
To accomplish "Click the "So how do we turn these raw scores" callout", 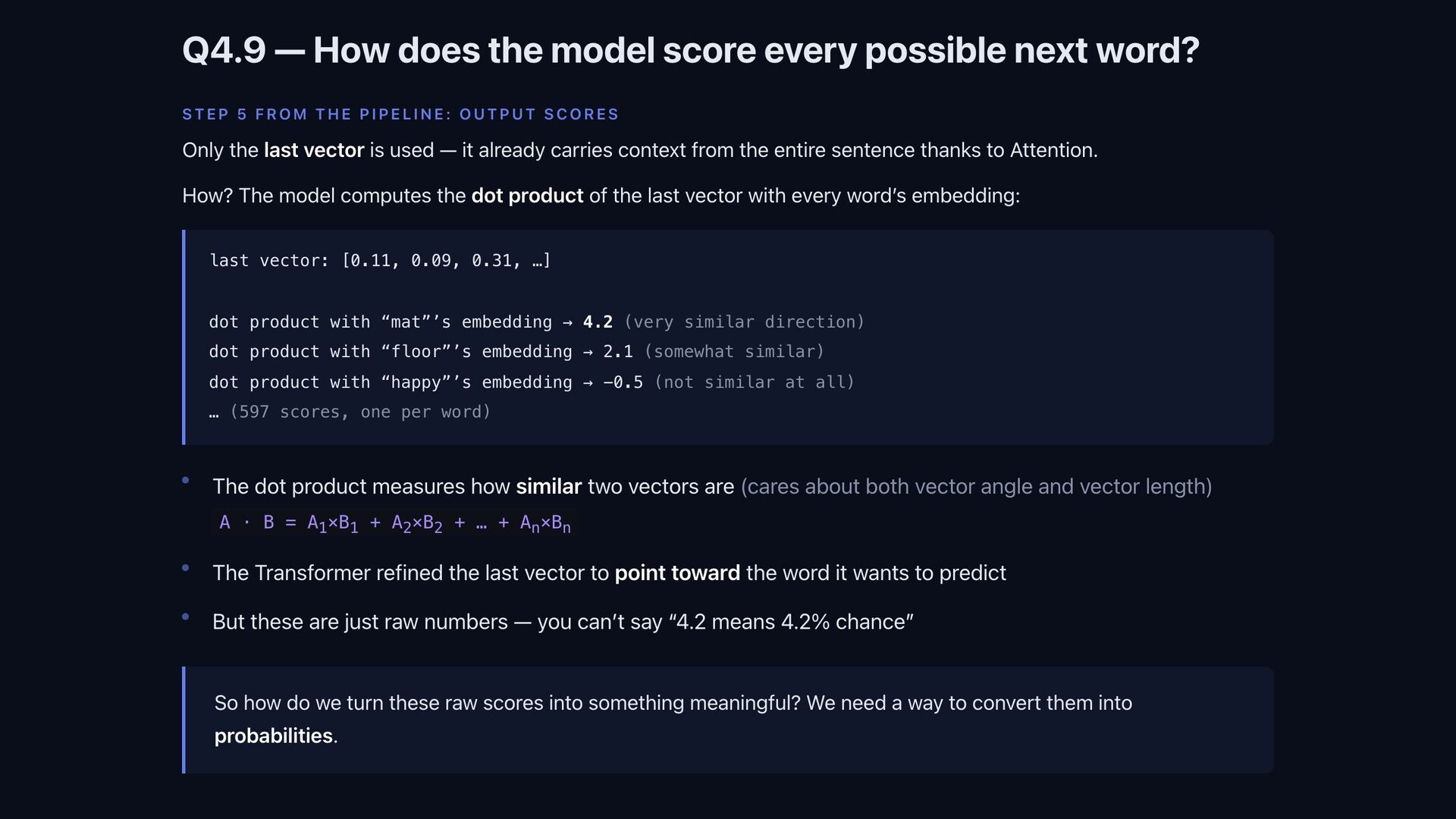I will [673, 703].
